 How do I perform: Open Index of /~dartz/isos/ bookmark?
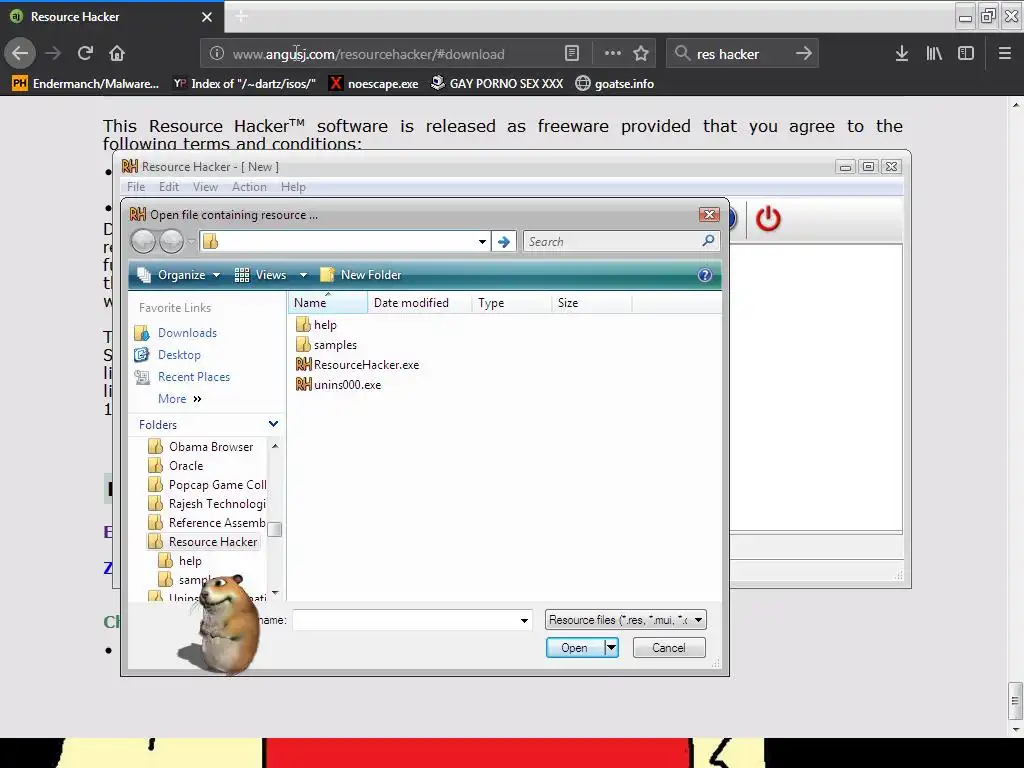pos(244,84)
